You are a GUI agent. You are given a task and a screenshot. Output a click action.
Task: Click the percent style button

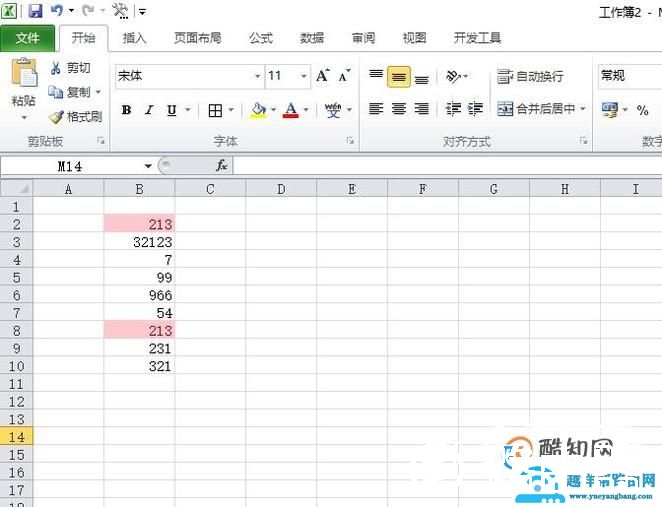tap(643, 110)
